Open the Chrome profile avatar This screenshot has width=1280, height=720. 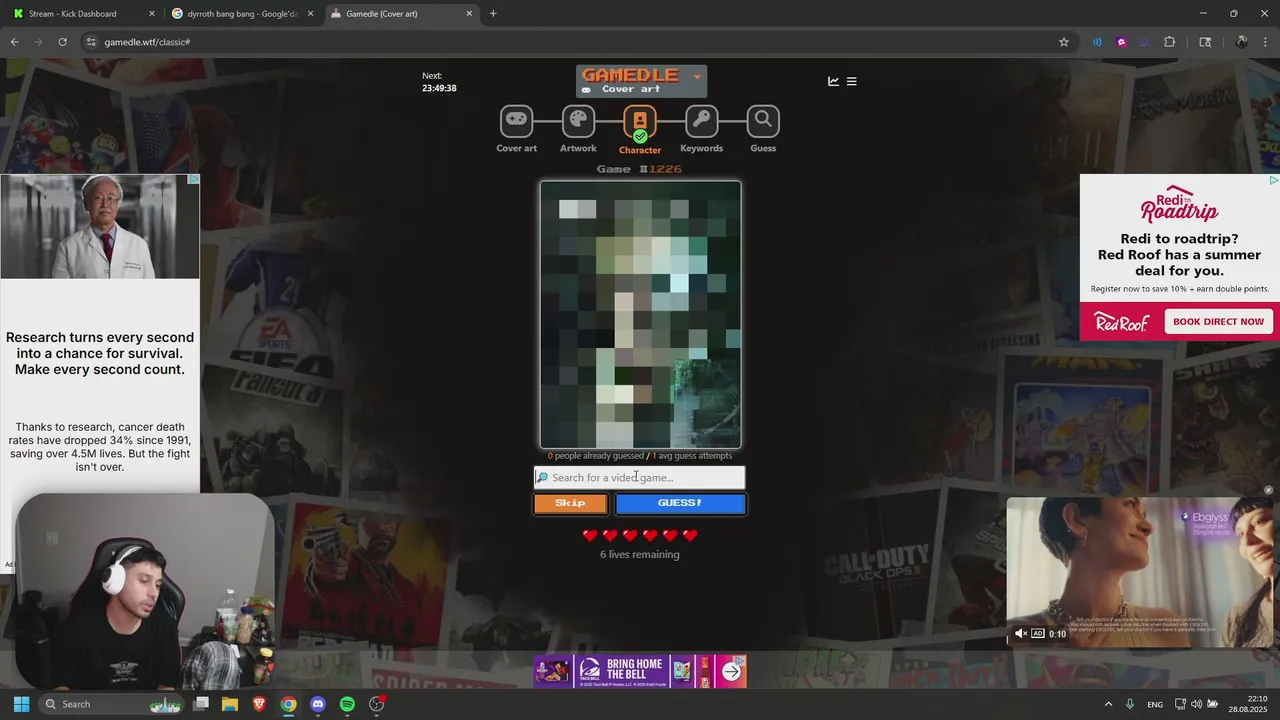point(1241,42)
